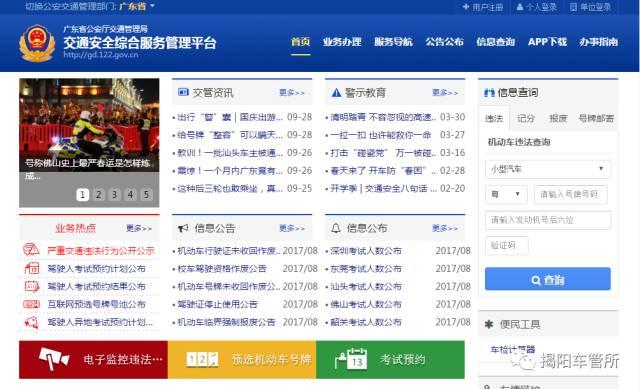The height and width of the screenshot is (389, 640).
Task: Click icon beside 驾驶人考试预约计划公布
Action: coord(31,268)
